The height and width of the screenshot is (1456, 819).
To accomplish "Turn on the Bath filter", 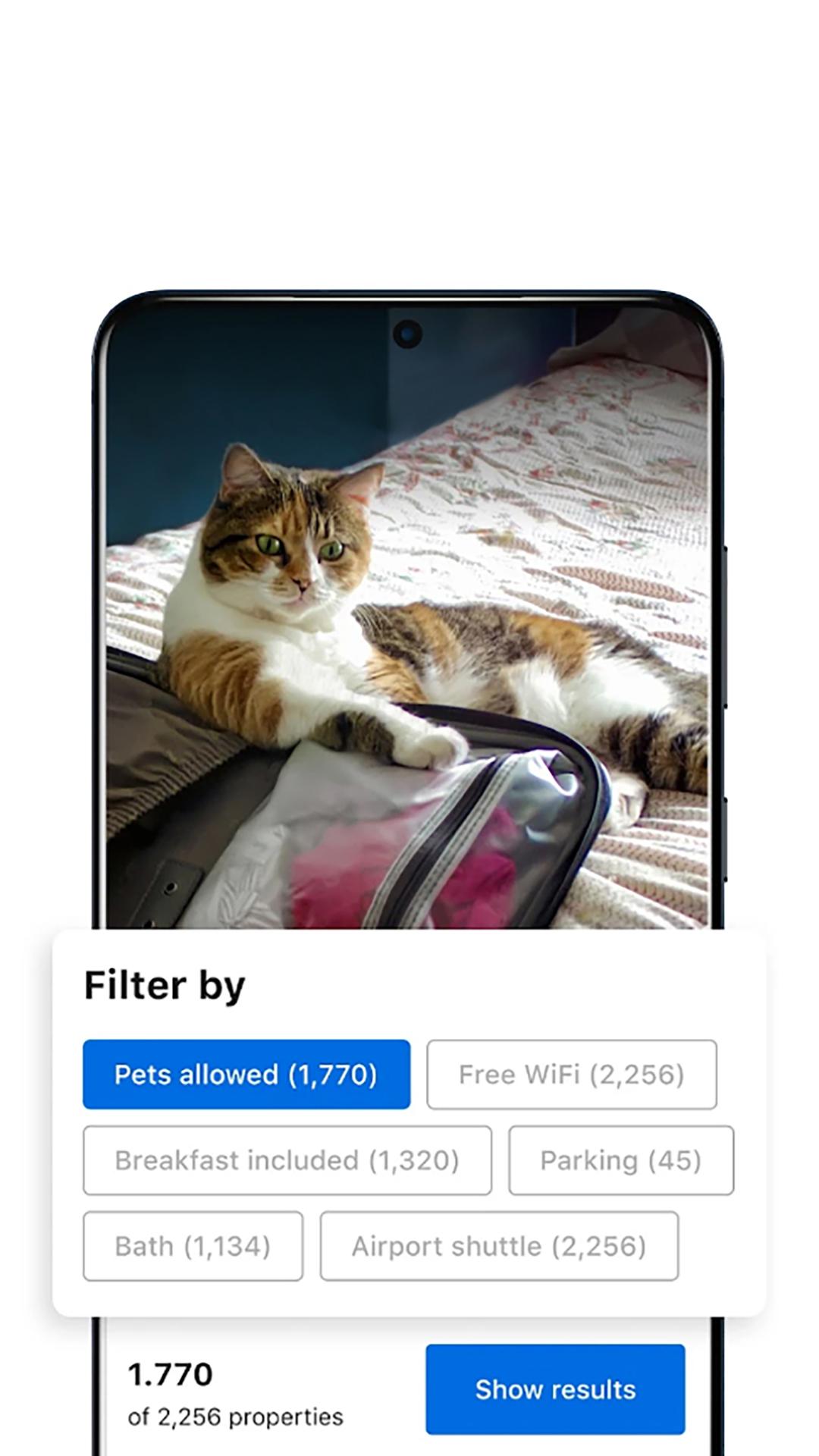I will tap(193, 1245).
